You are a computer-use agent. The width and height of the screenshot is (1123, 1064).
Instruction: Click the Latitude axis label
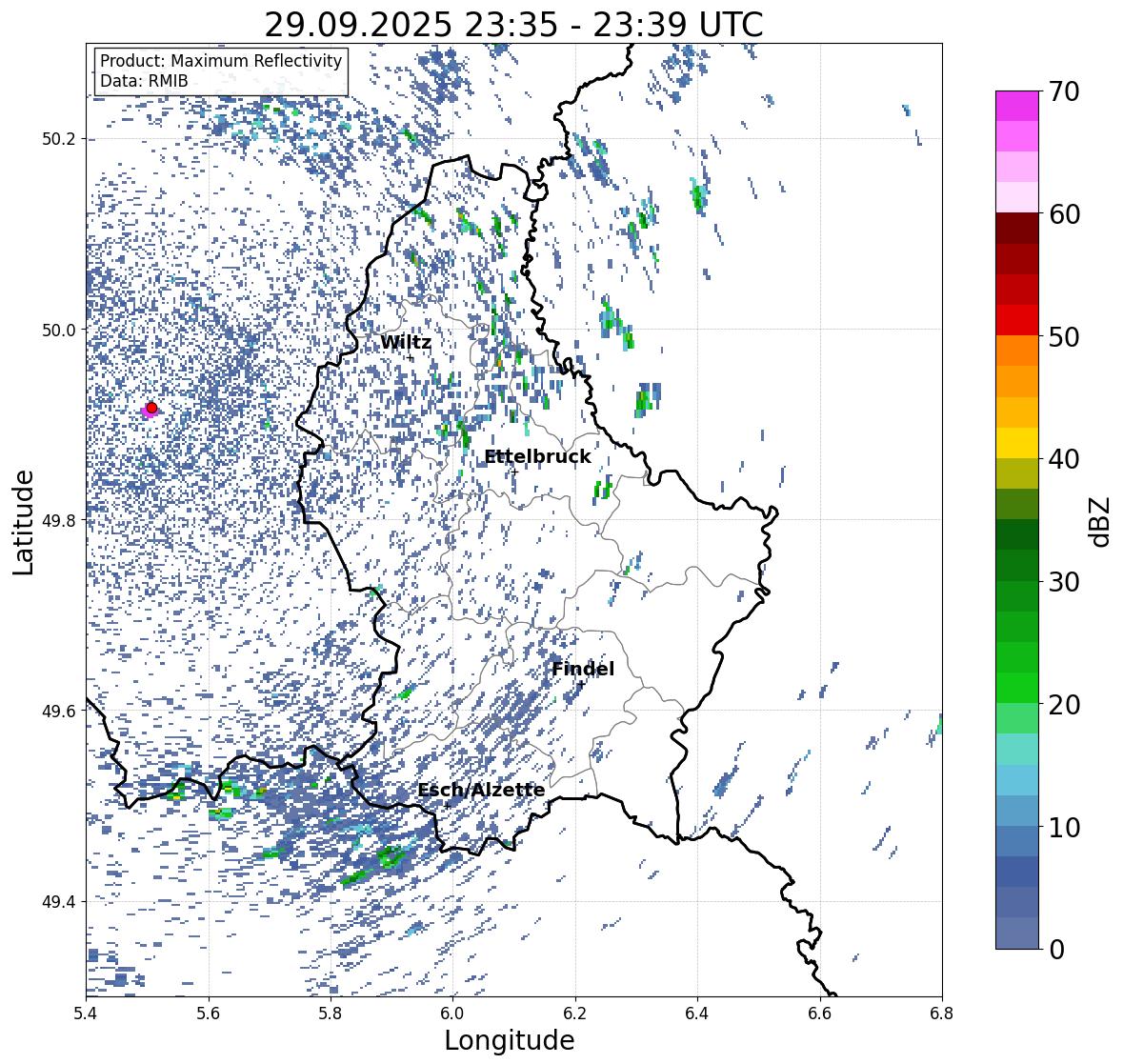24,522
